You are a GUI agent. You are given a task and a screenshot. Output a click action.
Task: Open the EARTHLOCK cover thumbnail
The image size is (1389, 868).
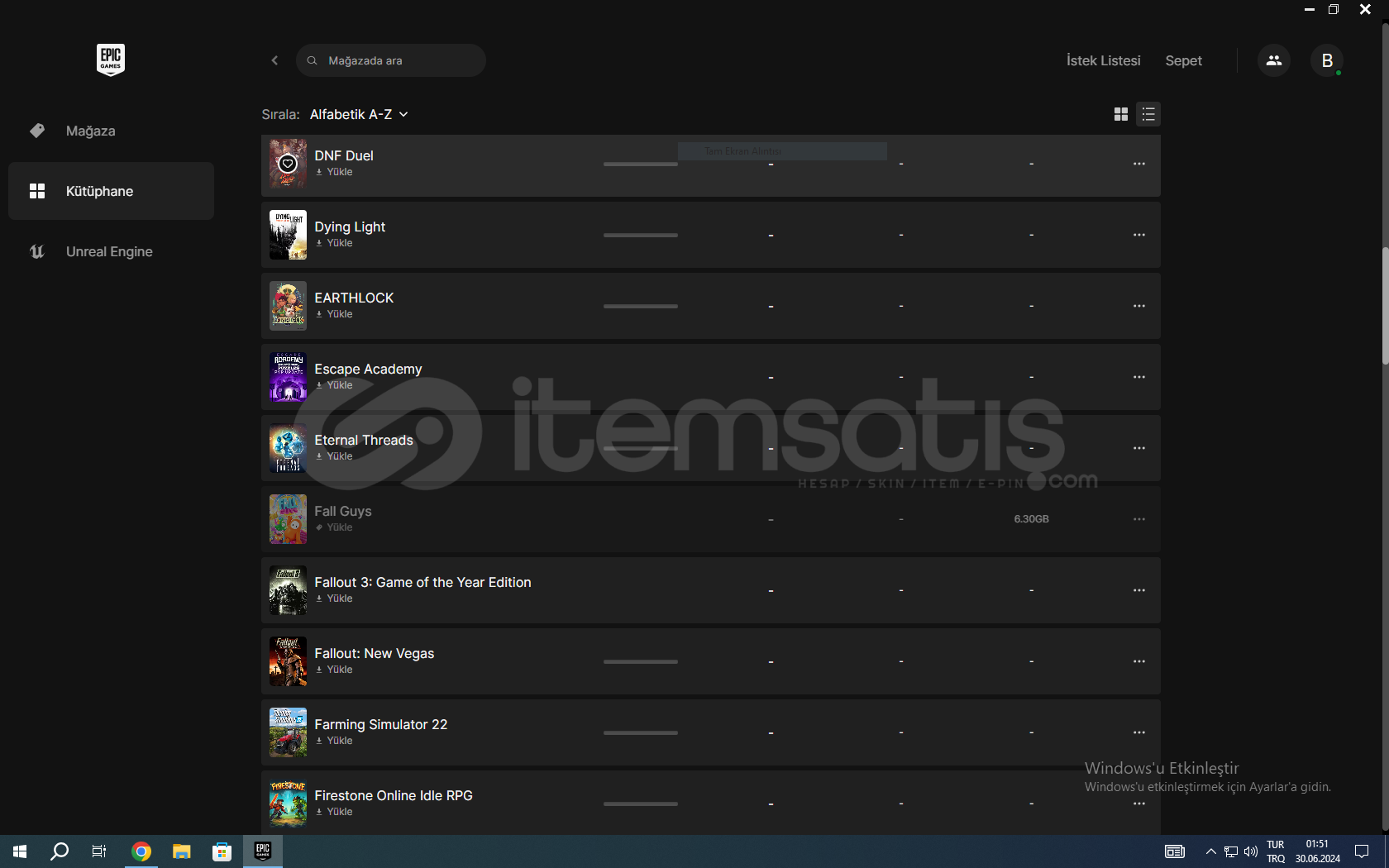point(288,306)
